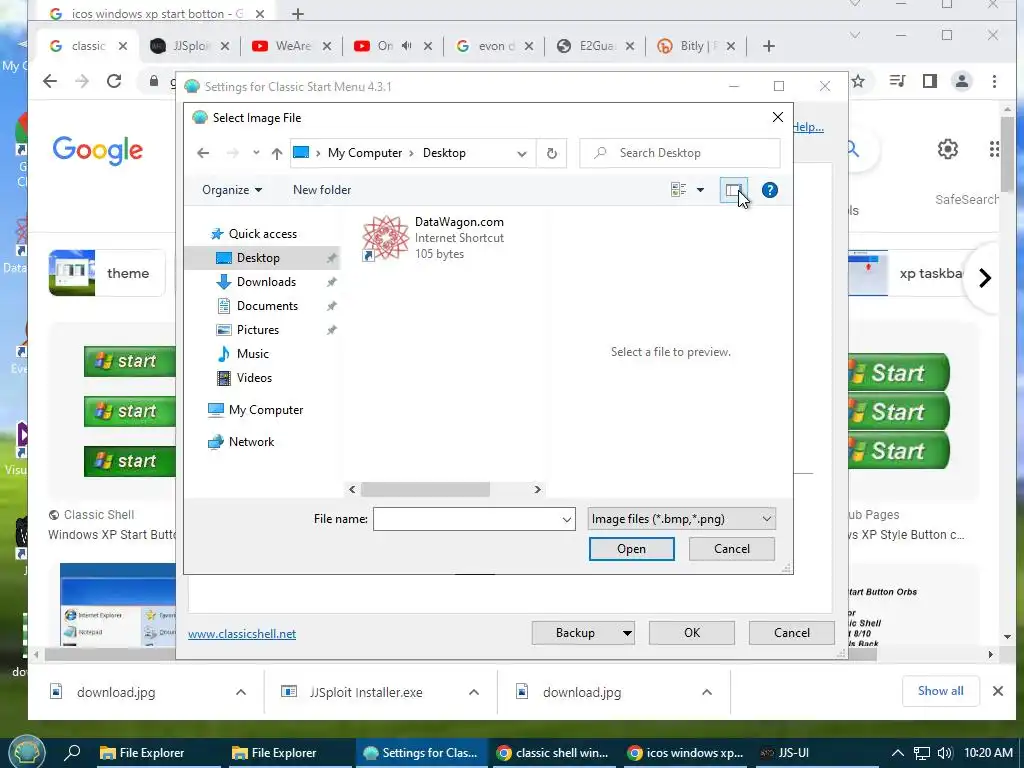Open recent locations dropdown in file dialog
This screenshot has width=1024, height=768.
point(256,153)
